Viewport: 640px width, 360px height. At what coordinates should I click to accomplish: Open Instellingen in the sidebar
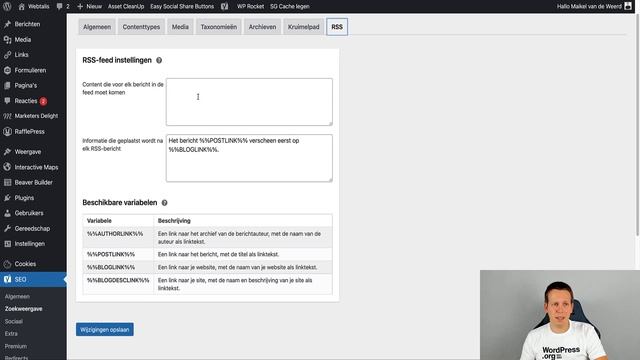pyautogui.click(x=30, y=244)
